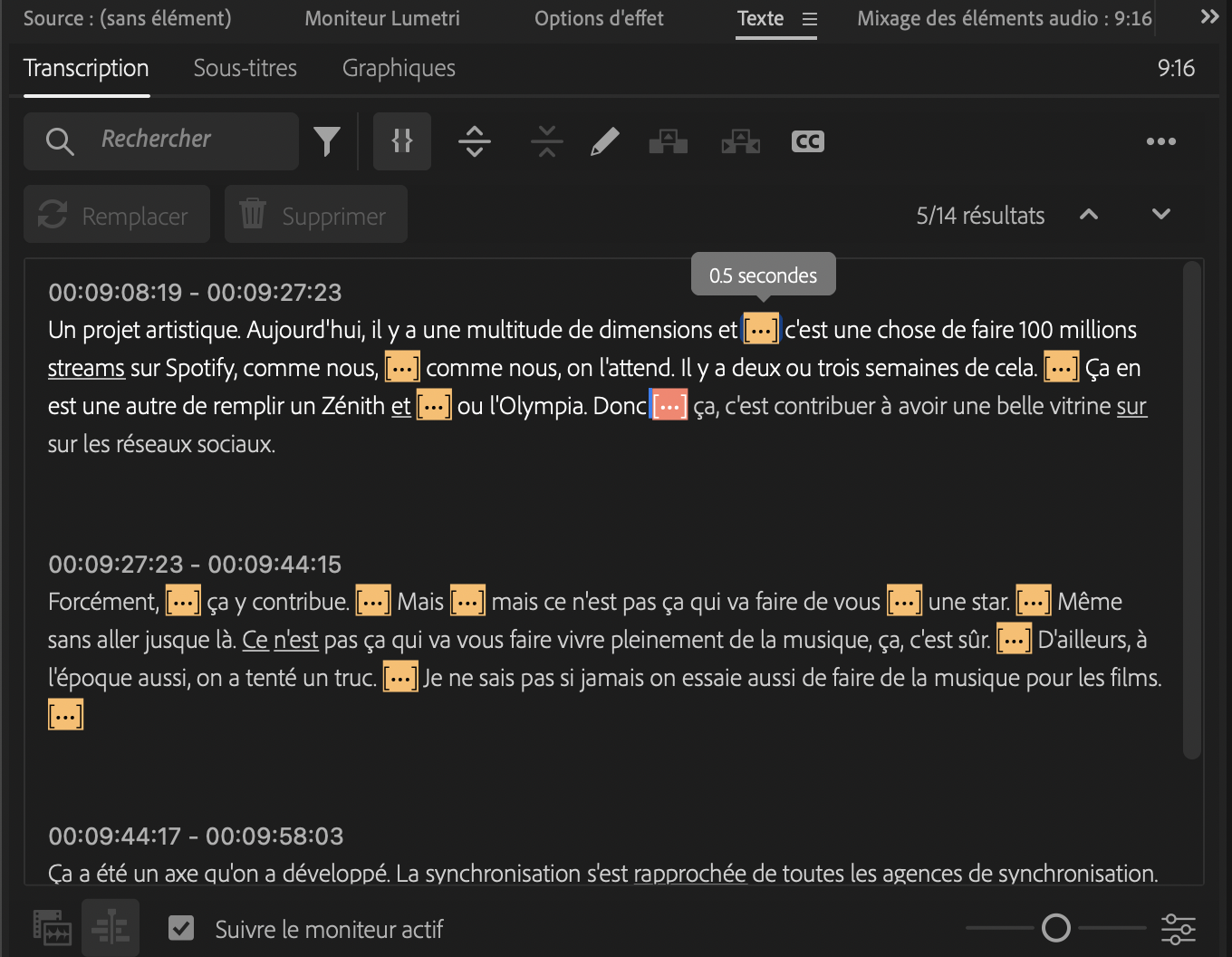This screenshot has height=957, width=1232.
Task: Toggle 'Suivre le moniteur actif' checkbox
Action: pos(181,928)
